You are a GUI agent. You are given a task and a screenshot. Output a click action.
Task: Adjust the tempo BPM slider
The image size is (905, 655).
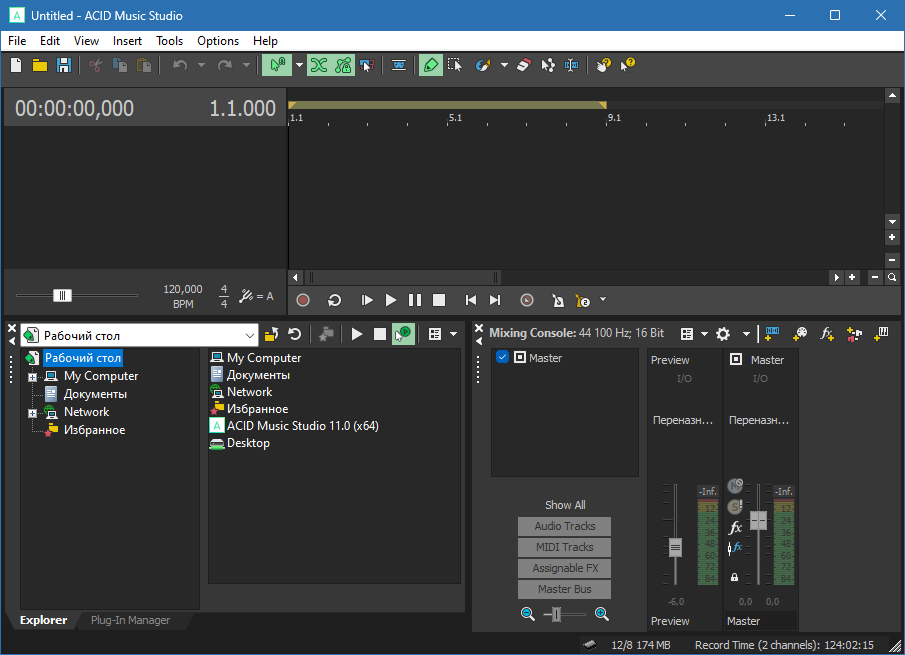[62, 295]
